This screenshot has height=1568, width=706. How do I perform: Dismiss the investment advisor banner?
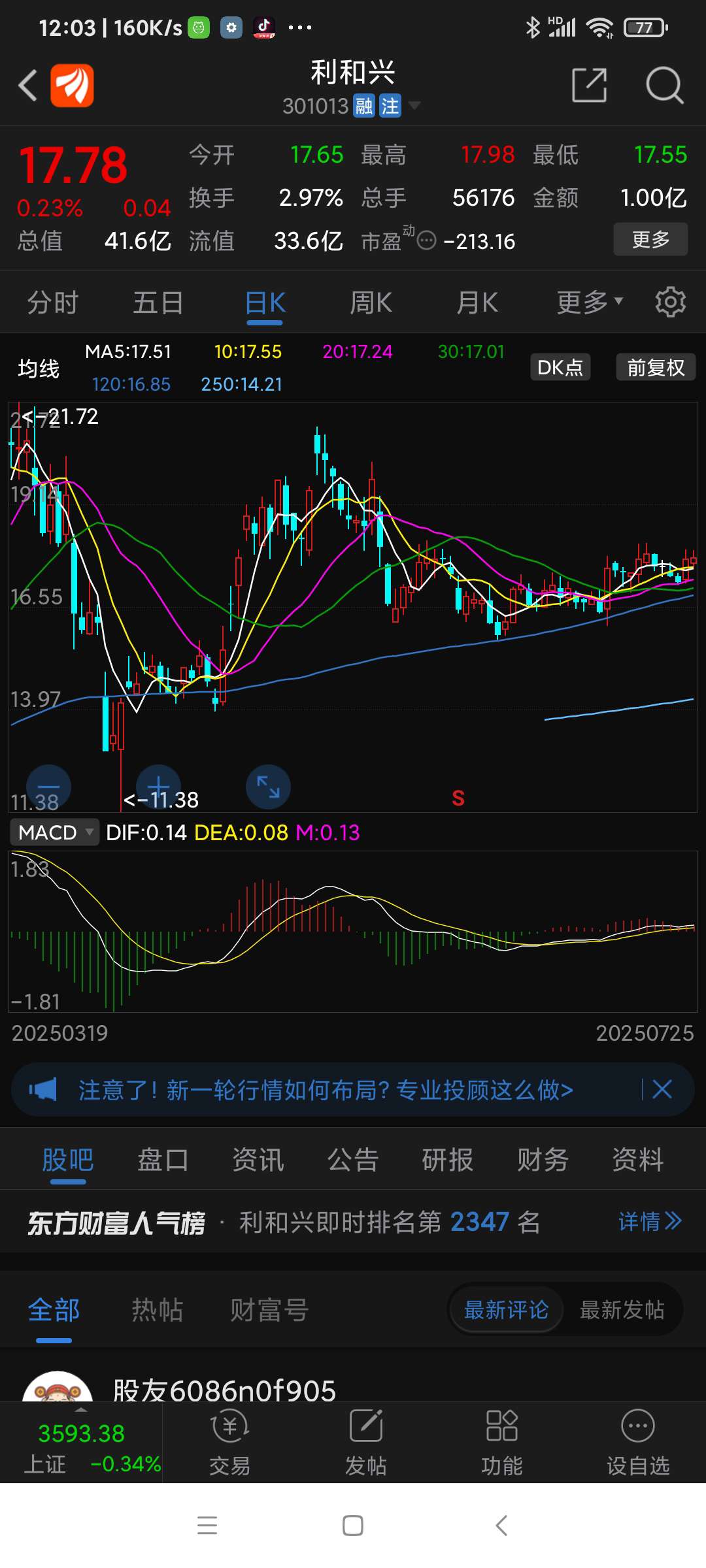point(662,1089)
